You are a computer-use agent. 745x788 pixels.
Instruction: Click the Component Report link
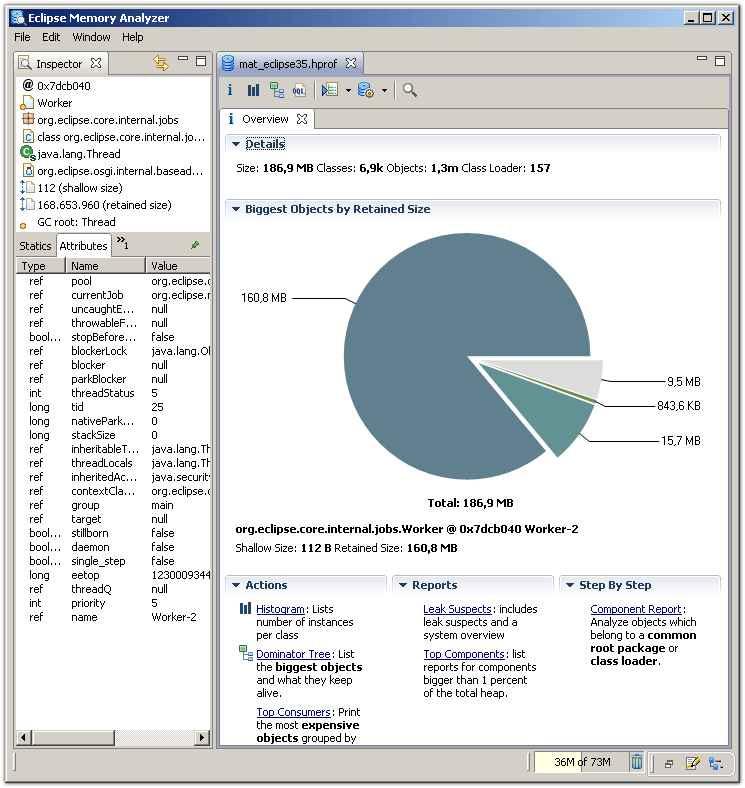click(x=635, y=609)
